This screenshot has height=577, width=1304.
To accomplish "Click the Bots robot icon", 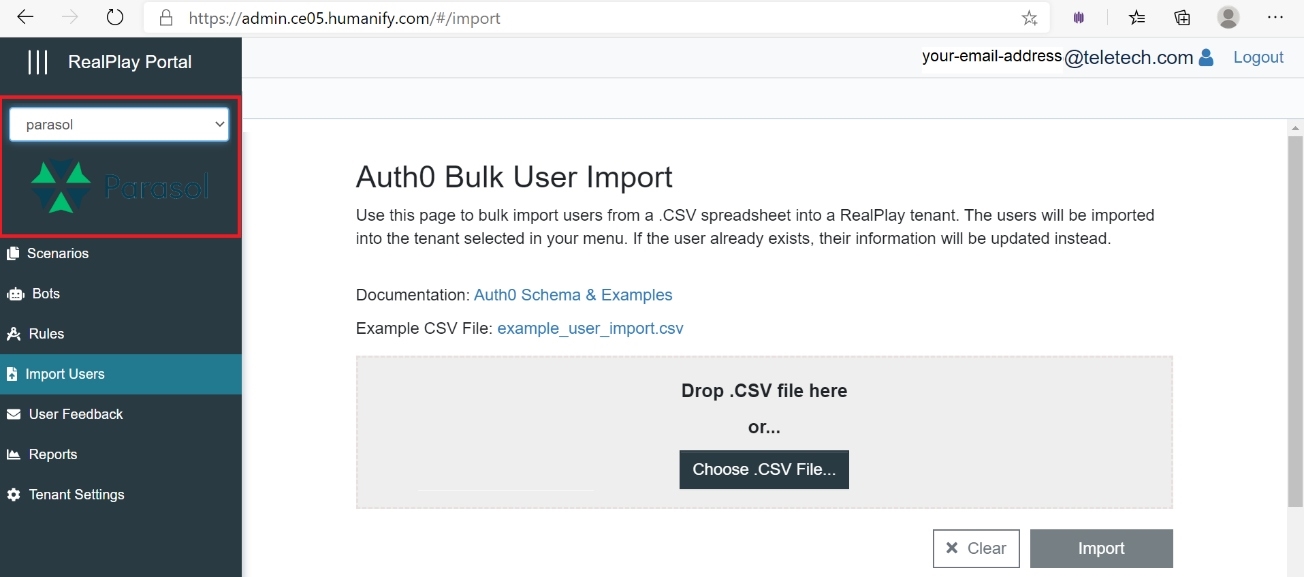I will [x=15, y=294].
